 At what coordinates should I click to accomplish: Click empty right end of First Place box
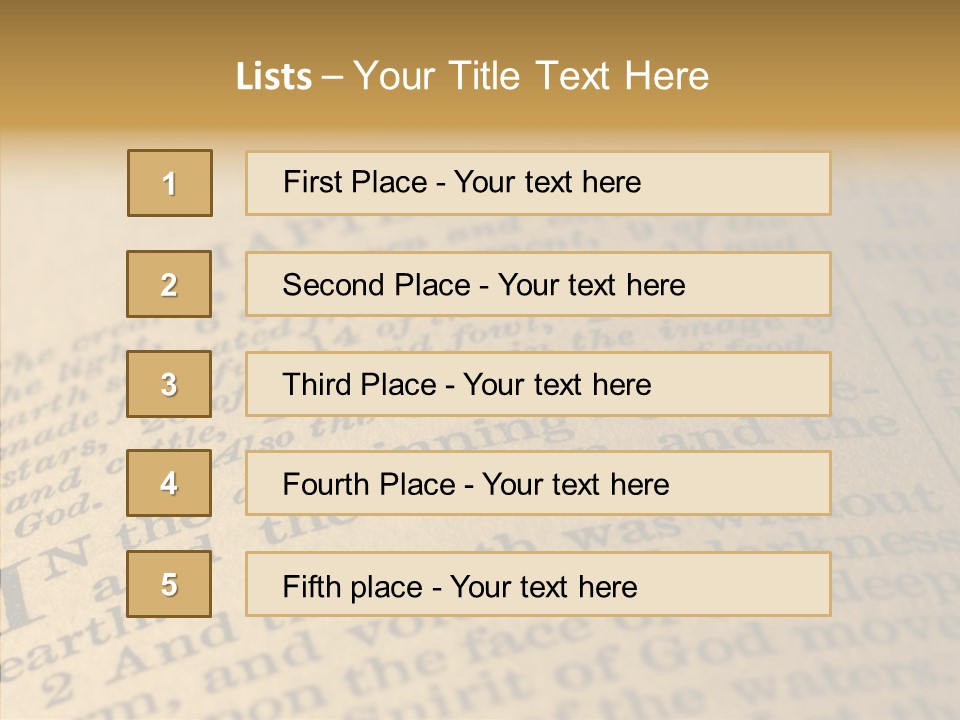coord(750,183)
